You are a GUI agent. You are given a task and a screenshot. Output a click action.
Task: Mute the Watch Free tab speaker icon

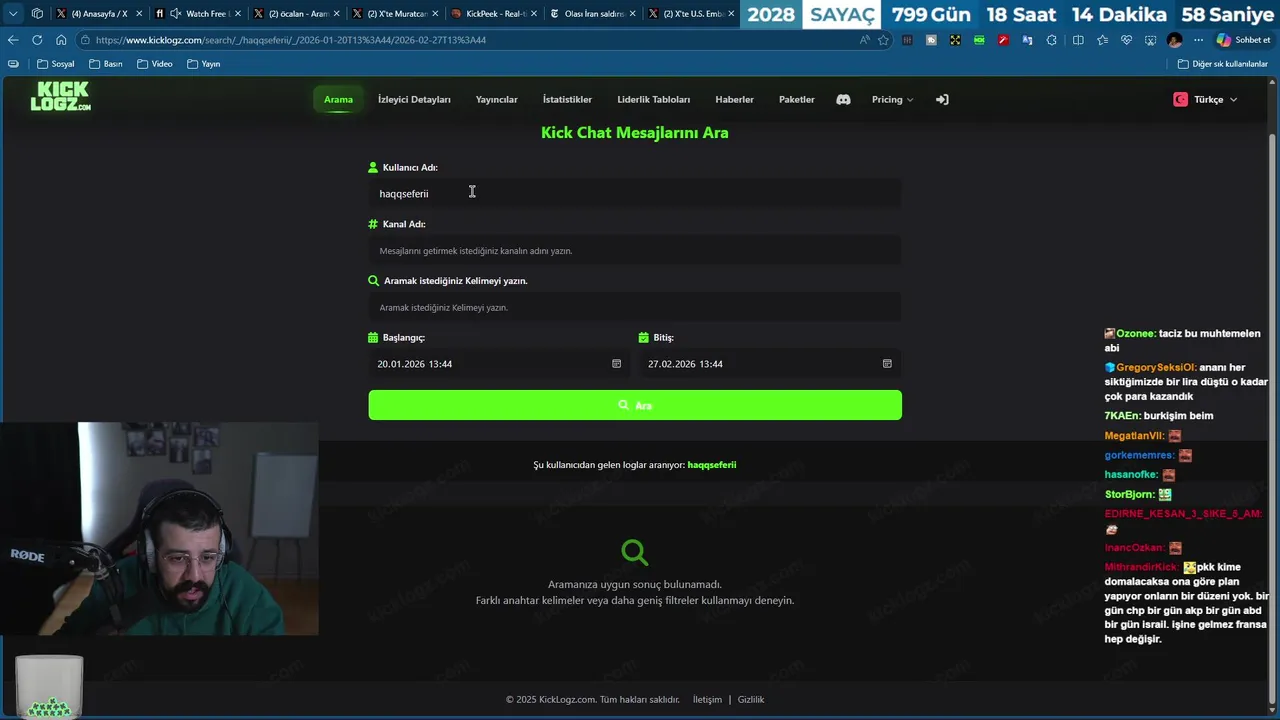(x=176, y=14)
